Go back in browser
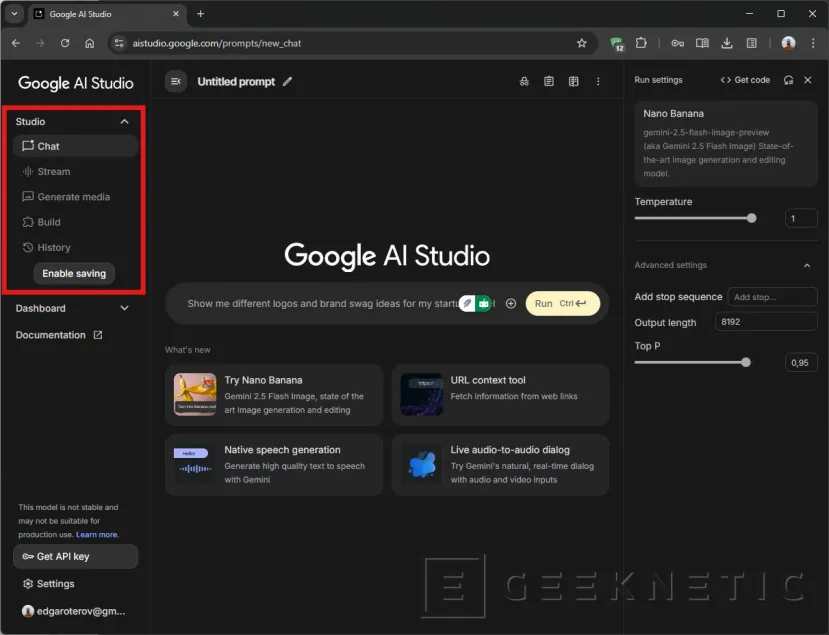 pos(16,43)
